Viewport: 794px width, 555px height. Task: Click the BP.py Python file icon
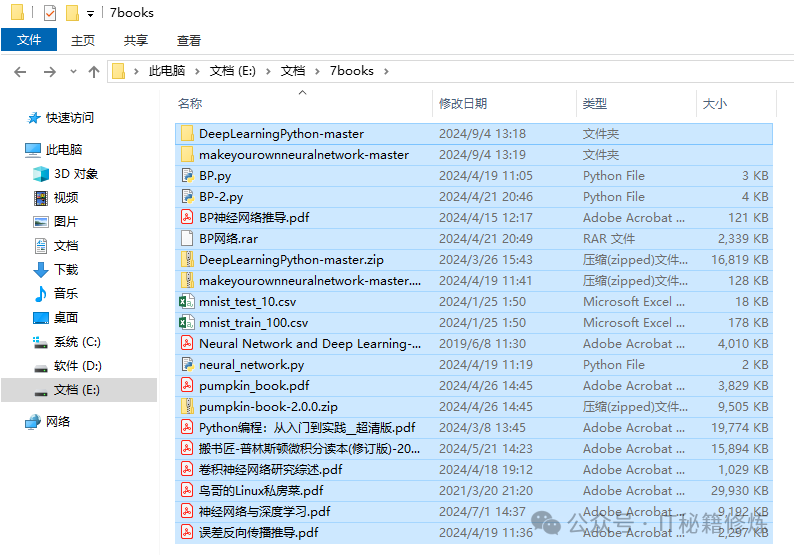point(186,176)
